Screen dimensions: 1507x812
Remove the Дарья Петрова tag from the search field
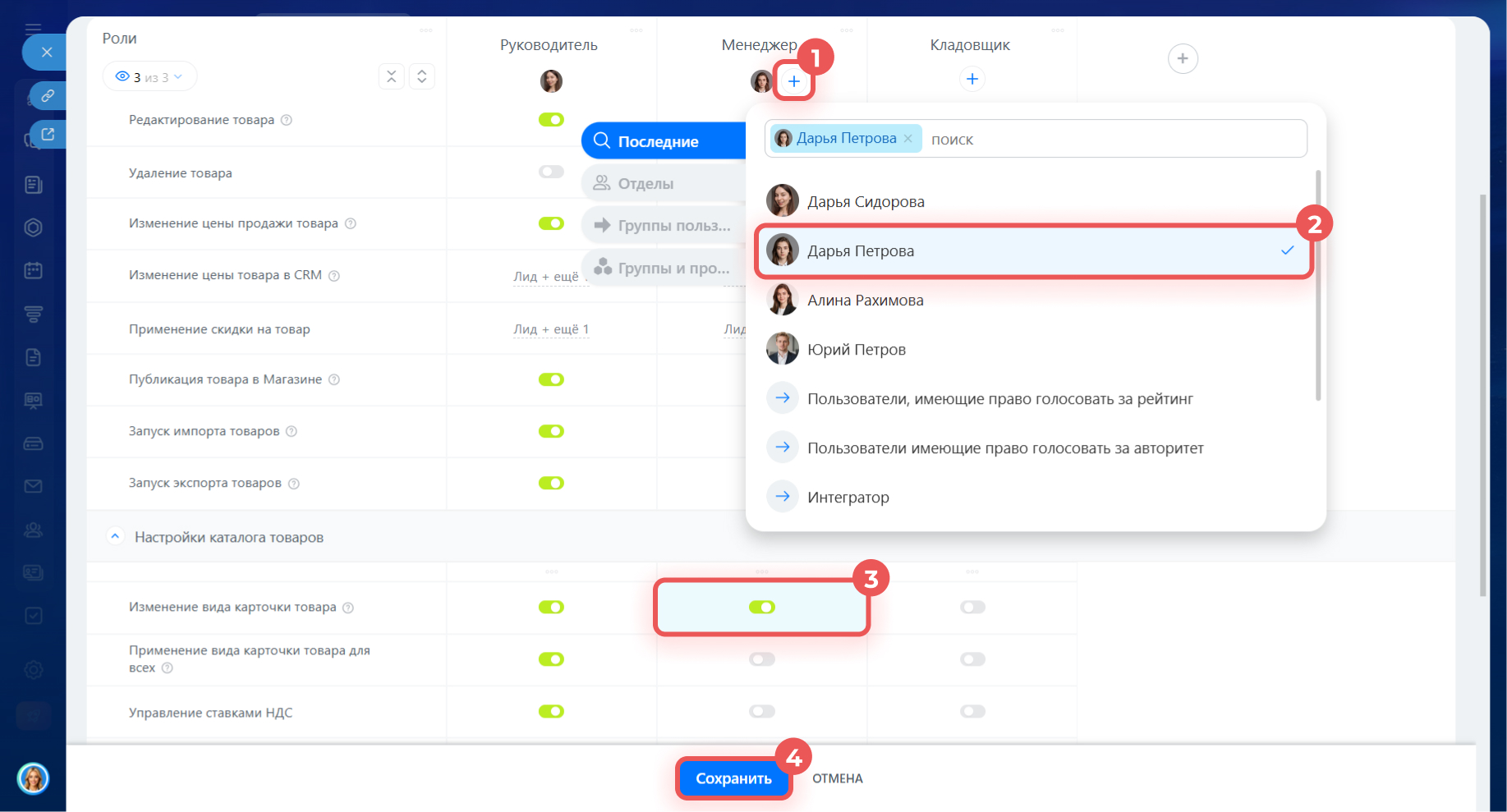point(908,139)
